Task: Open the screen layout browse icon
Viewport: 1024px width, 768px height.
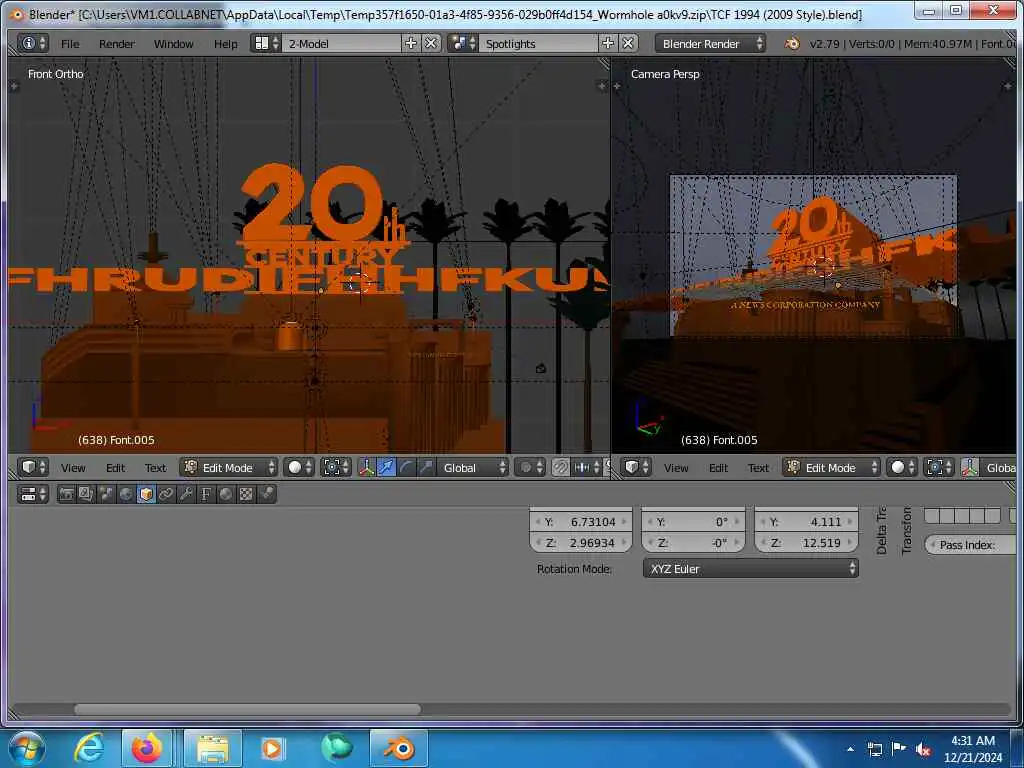Action: point(266,44)
